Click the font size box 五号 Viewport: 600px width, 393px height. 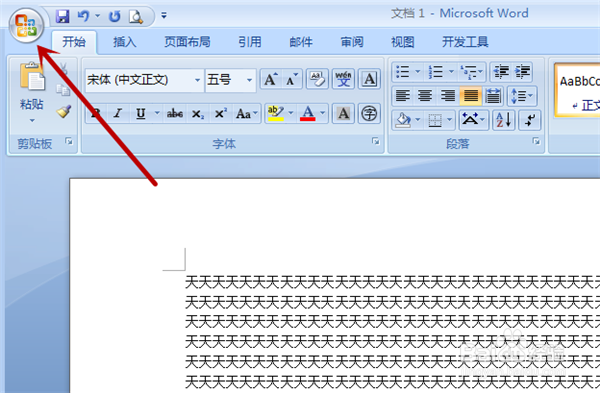pos(225,80)
